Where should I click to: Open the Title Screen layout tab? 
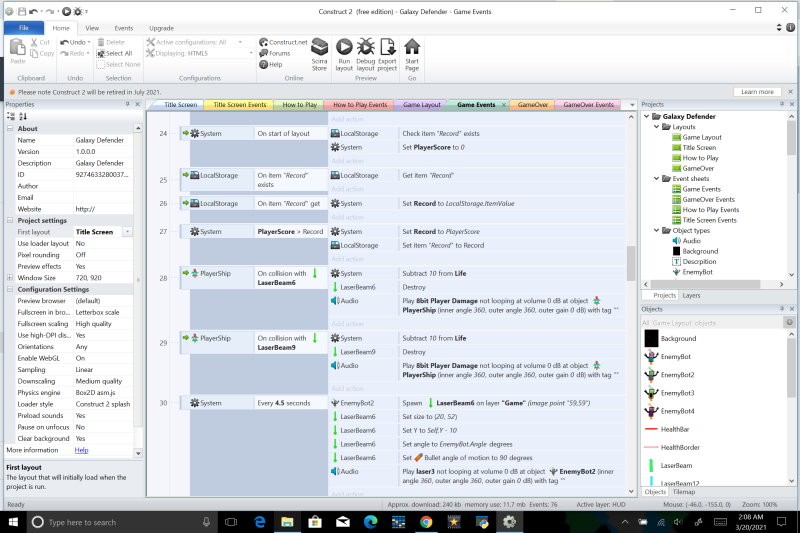[x=178, y=105]
